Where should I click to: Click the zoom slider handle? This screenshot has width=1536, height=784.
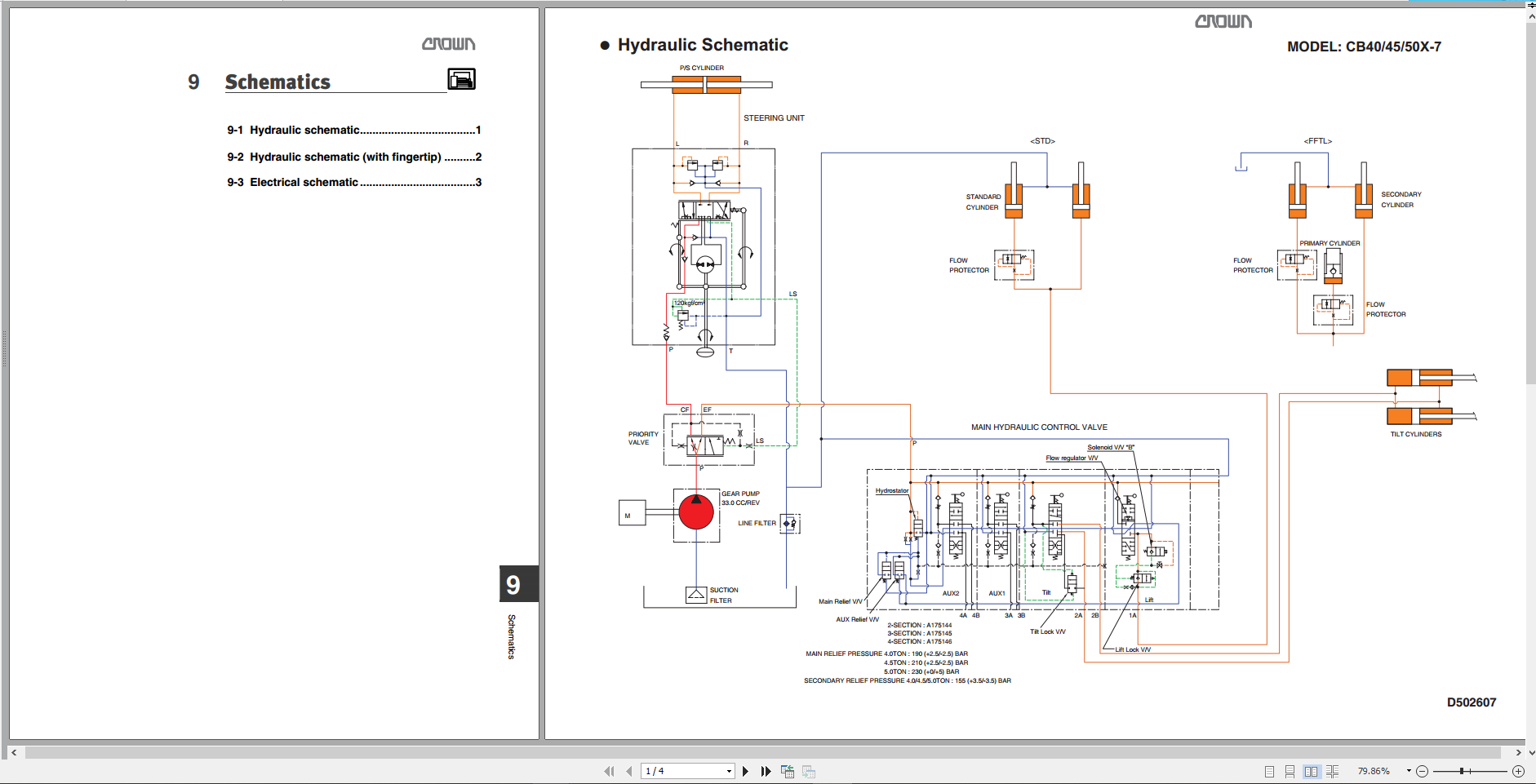(x=1462, y=771)
